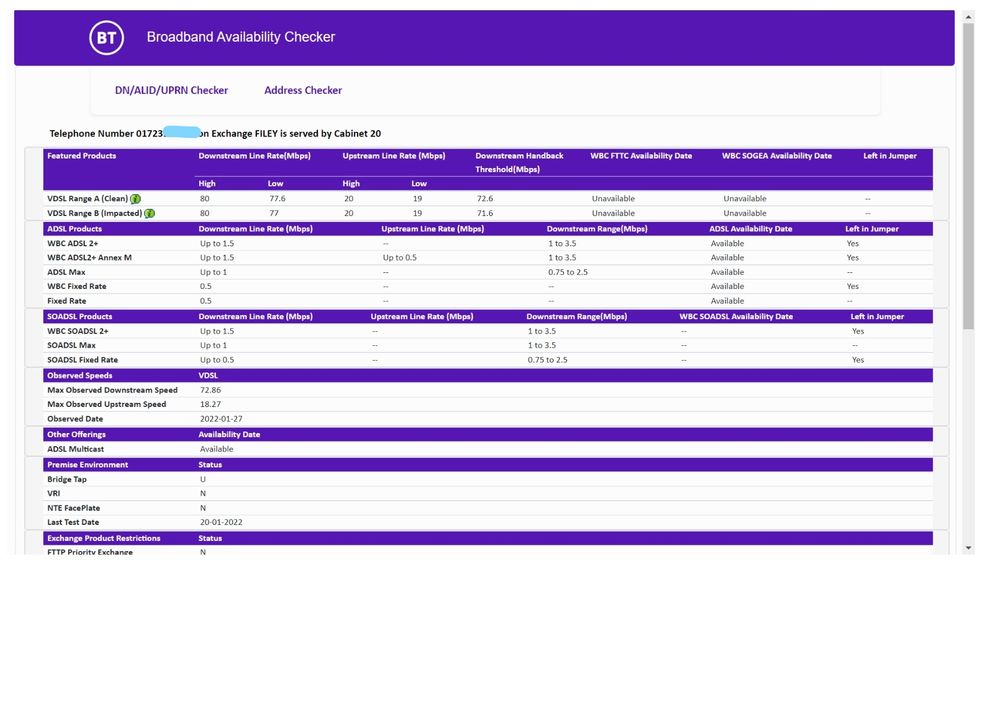This screenshot has width=998, height=706.
Task: Open info icon beside VDSL Range B (Impacted)
Action: (149, 214)
